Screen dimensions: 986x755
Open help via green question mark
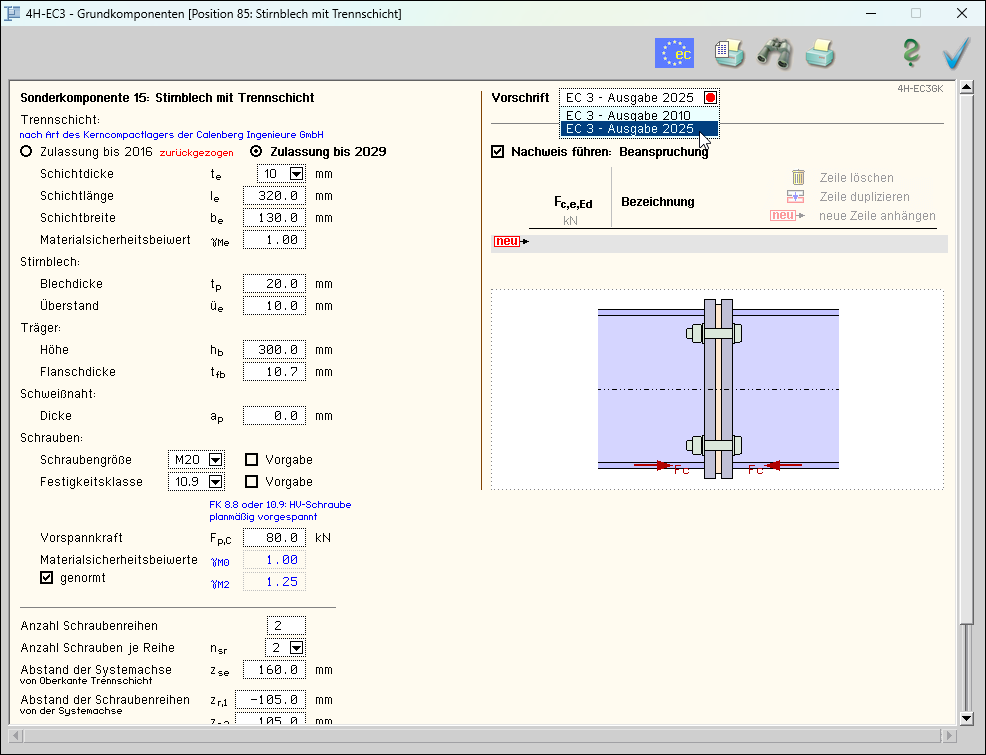point(911,53)
